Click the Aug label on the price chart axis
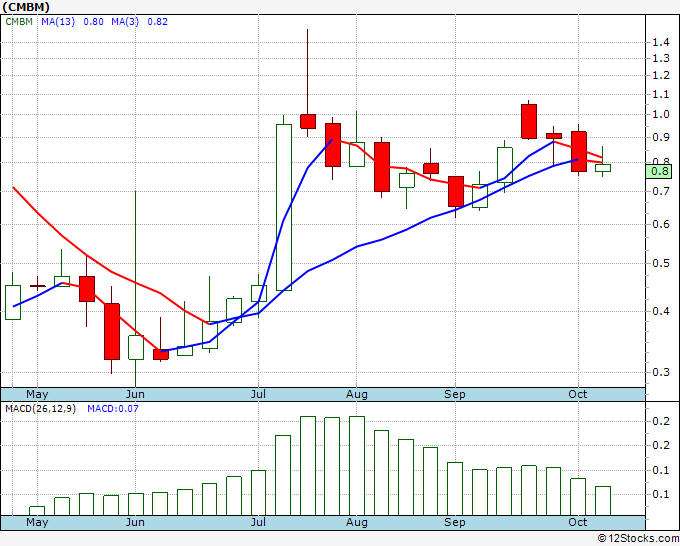This screenshot has width=680, height=546. tap(357, 394)
